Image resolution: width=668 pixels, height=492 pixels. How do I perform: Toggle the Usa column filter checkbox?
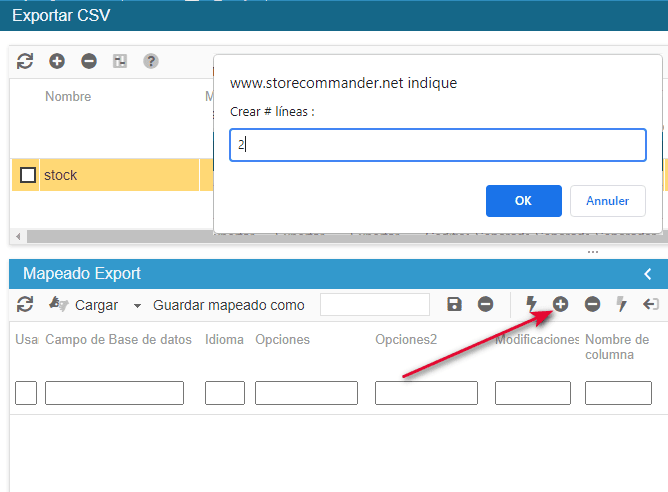coord(26,393)
